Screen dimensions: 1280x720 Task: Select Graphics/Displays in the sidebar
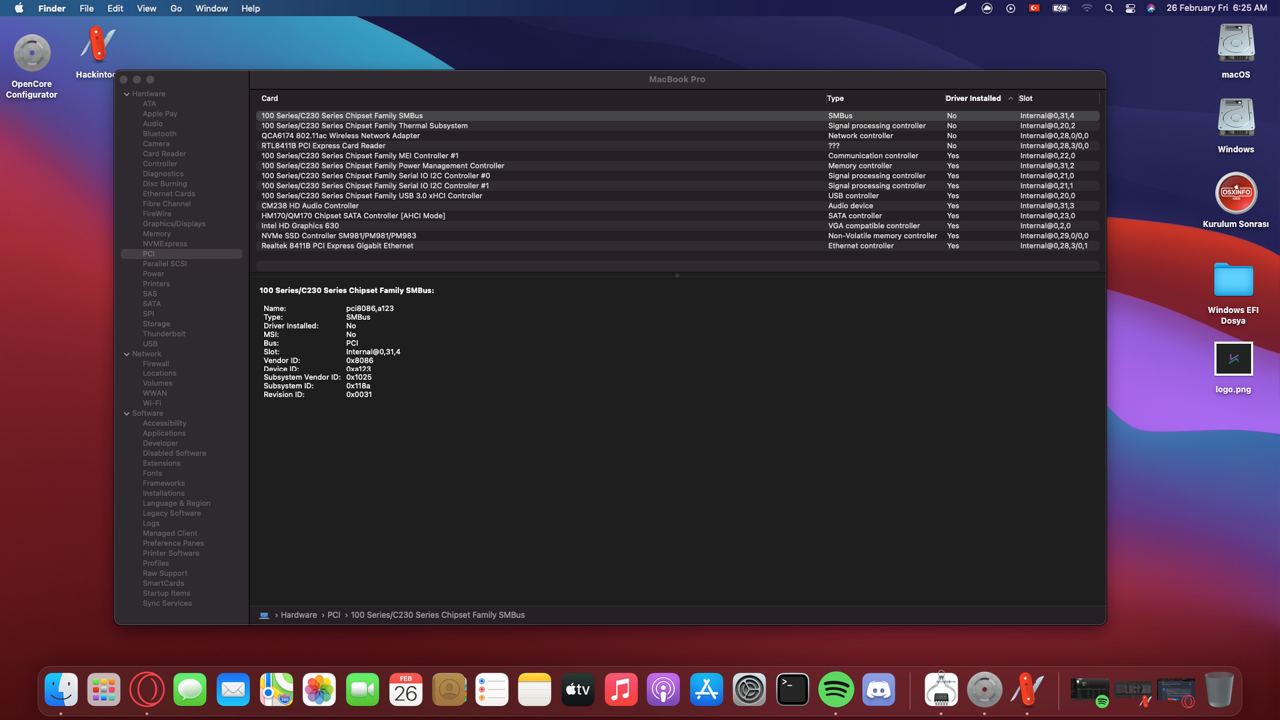click(173, 224)
